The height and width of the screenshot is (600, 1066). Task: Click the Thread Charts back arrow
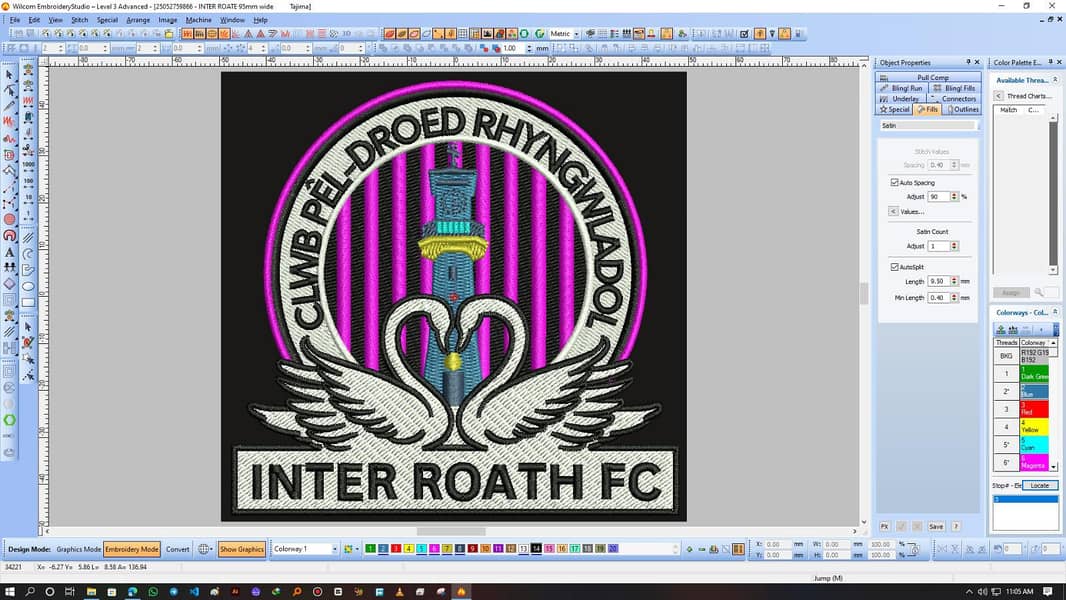point(998,96)
